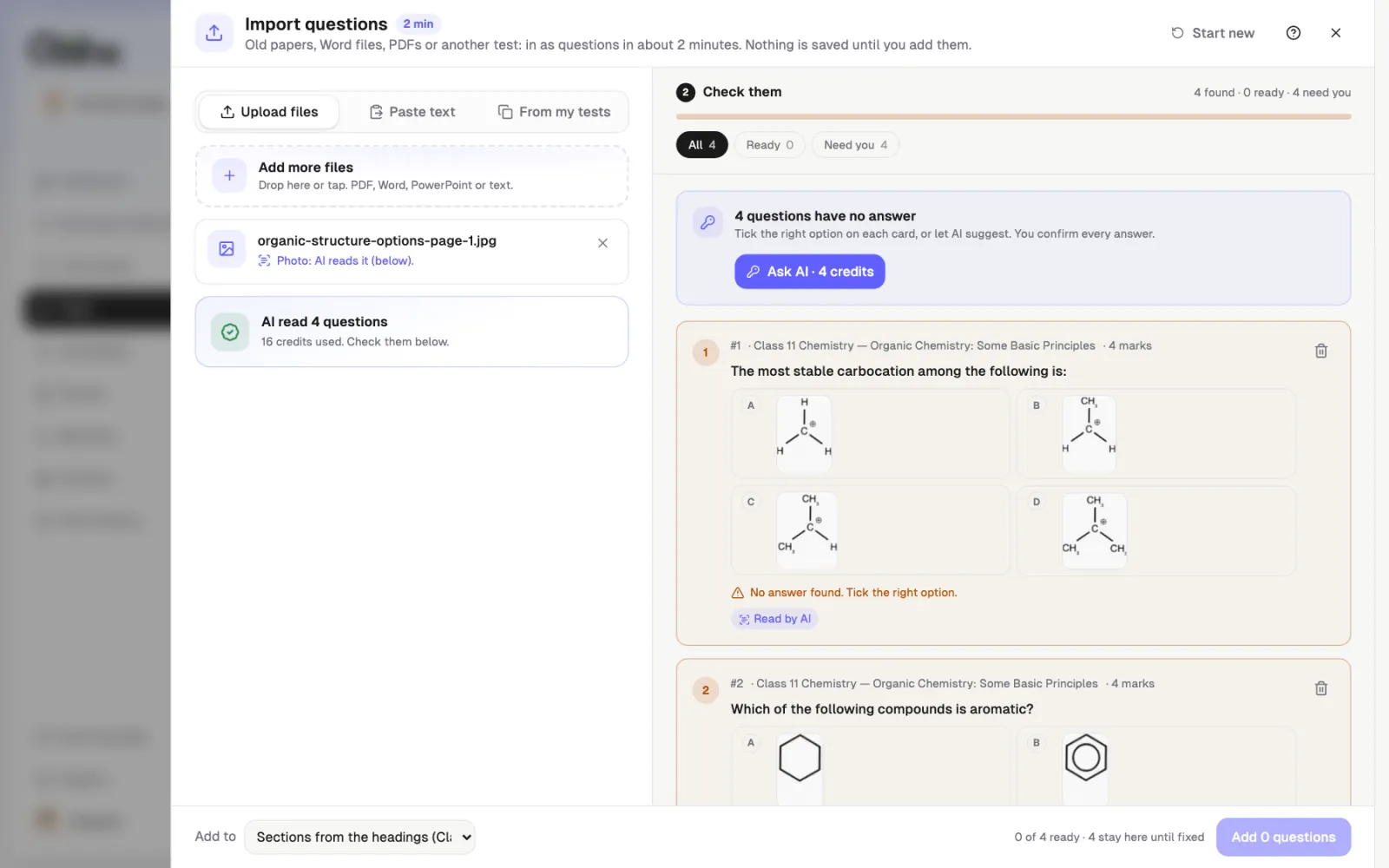Select option D for the carbocation question
The image size is (1389, 868).
tap(1156, 530)
